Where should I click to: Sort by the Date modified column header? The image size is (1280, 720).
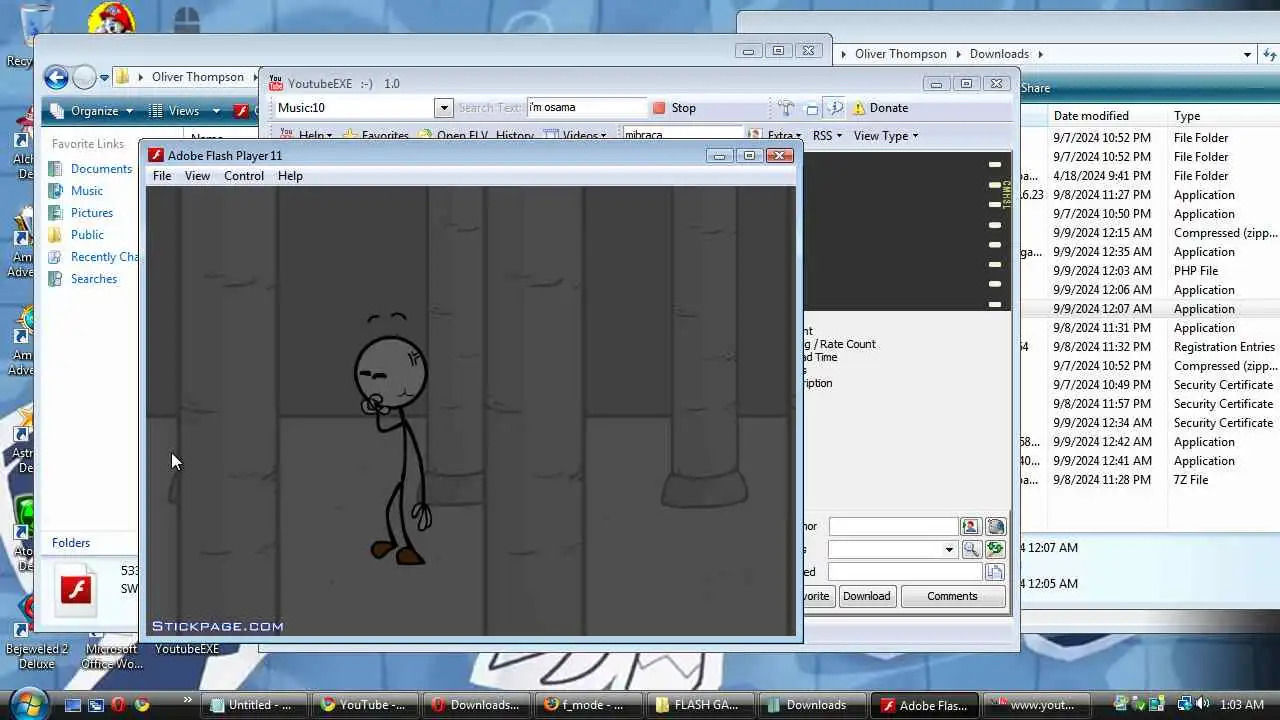(1091, 116)
